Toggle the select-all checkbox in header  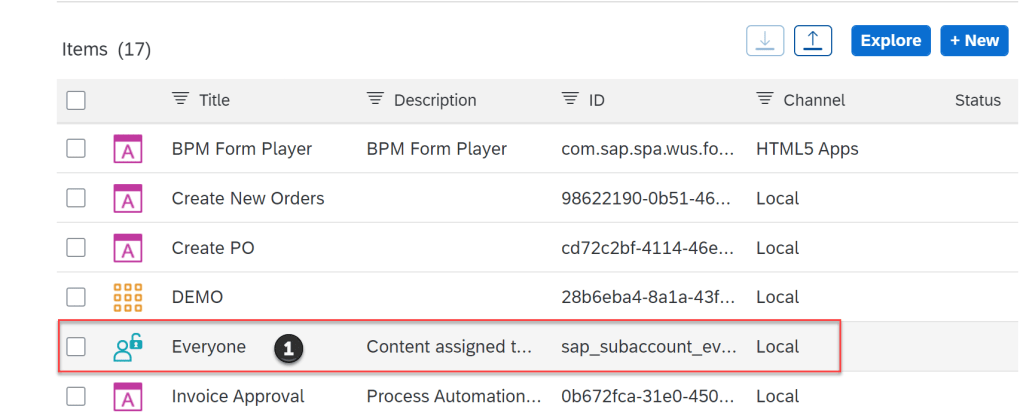pyautogui.click(x=76, y=100)
